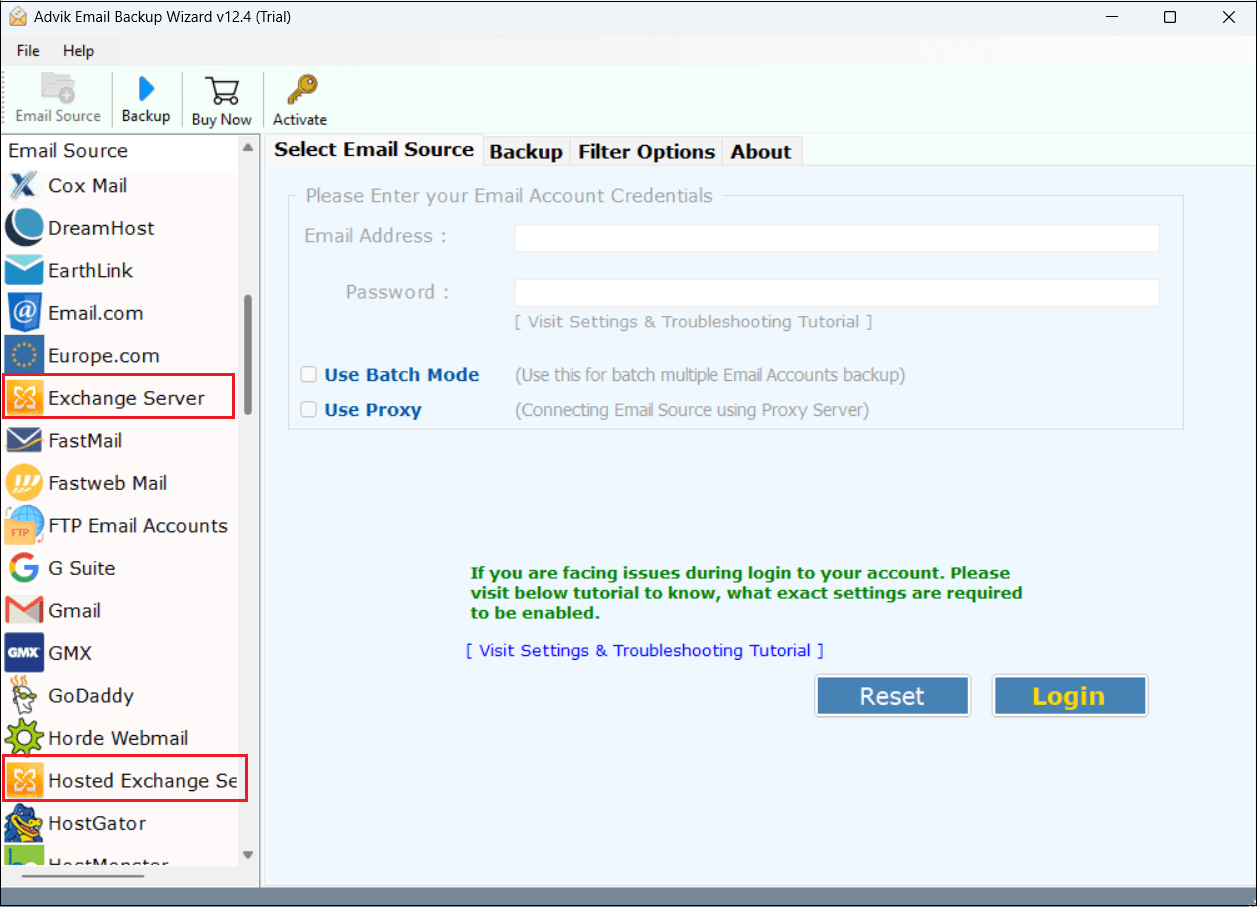Select the Horde Webmail gear icon
The image size is (1257, 907).
(23, 738)
